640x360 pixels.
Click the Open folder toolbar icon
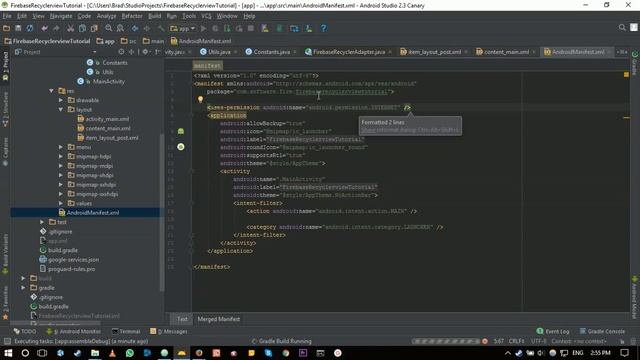7,28
